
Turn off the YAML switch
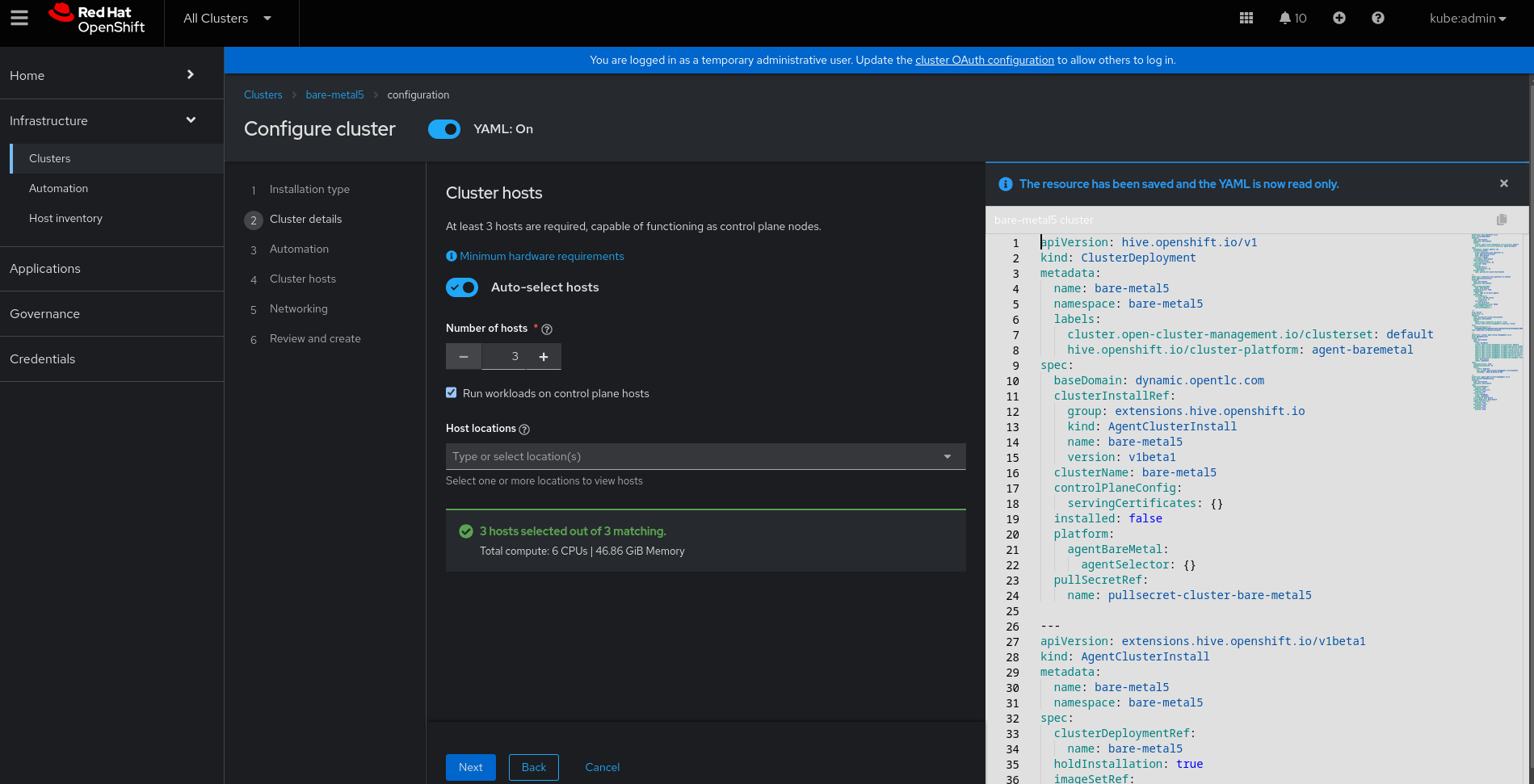(x=444, y=129)
